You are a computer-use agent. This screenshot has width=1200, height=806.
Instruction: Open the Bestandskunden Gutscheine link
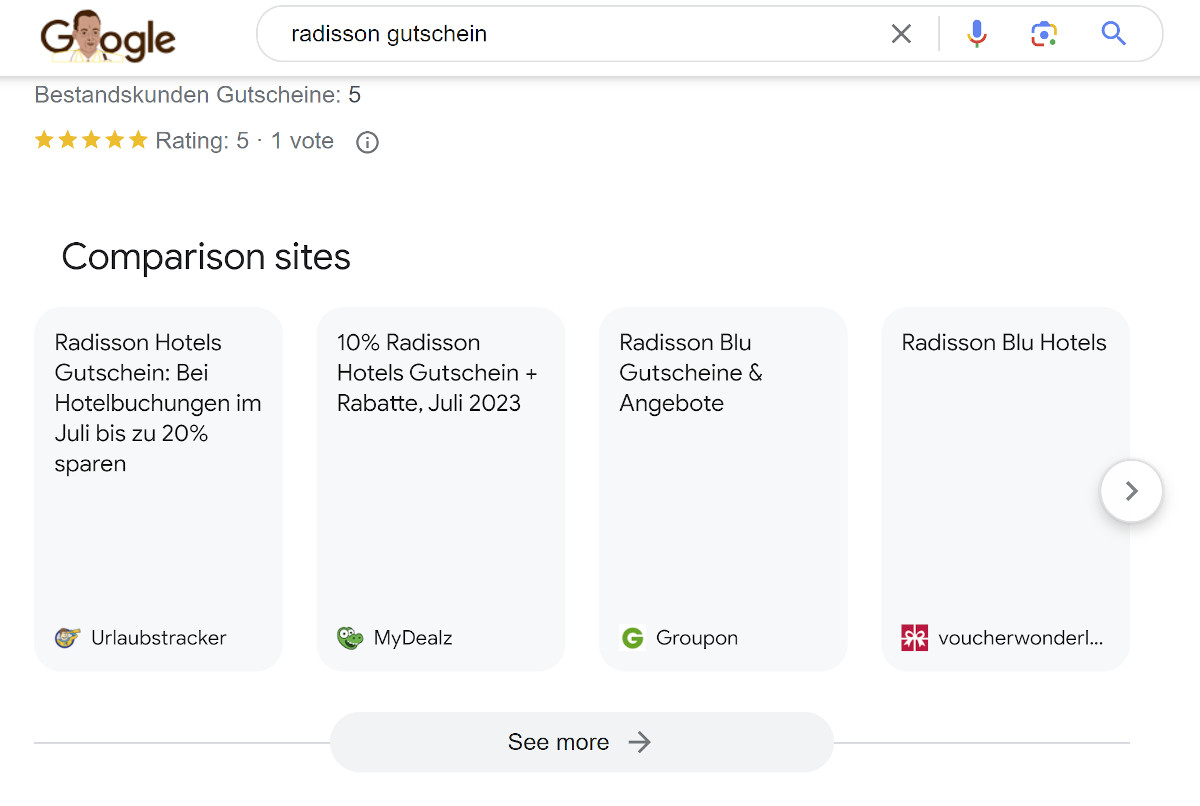pos(197,94)
